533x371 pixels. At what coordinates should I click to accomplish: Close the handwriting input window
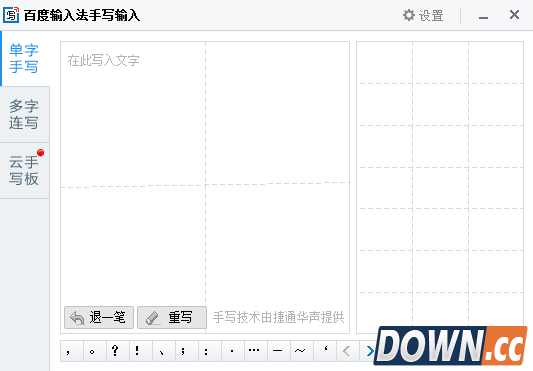[x=514, y=15]
